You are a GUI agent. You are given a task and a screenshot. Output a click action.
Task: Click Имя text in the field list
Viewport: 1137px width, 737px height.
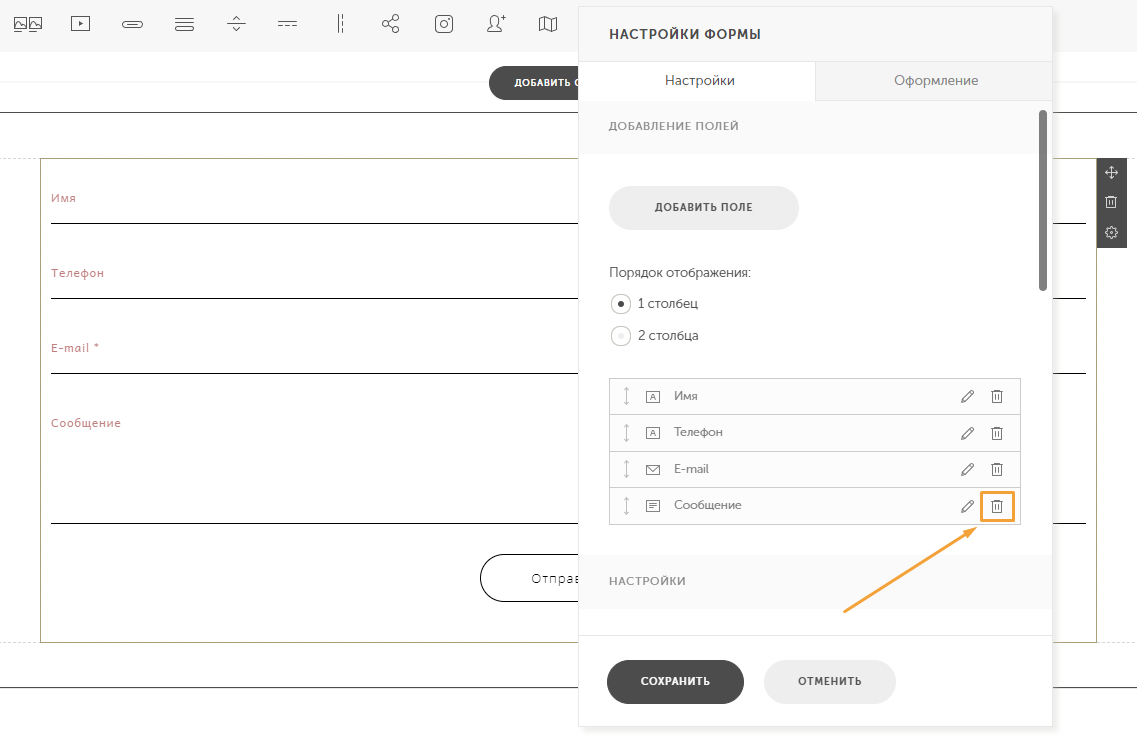coord(685,396)
